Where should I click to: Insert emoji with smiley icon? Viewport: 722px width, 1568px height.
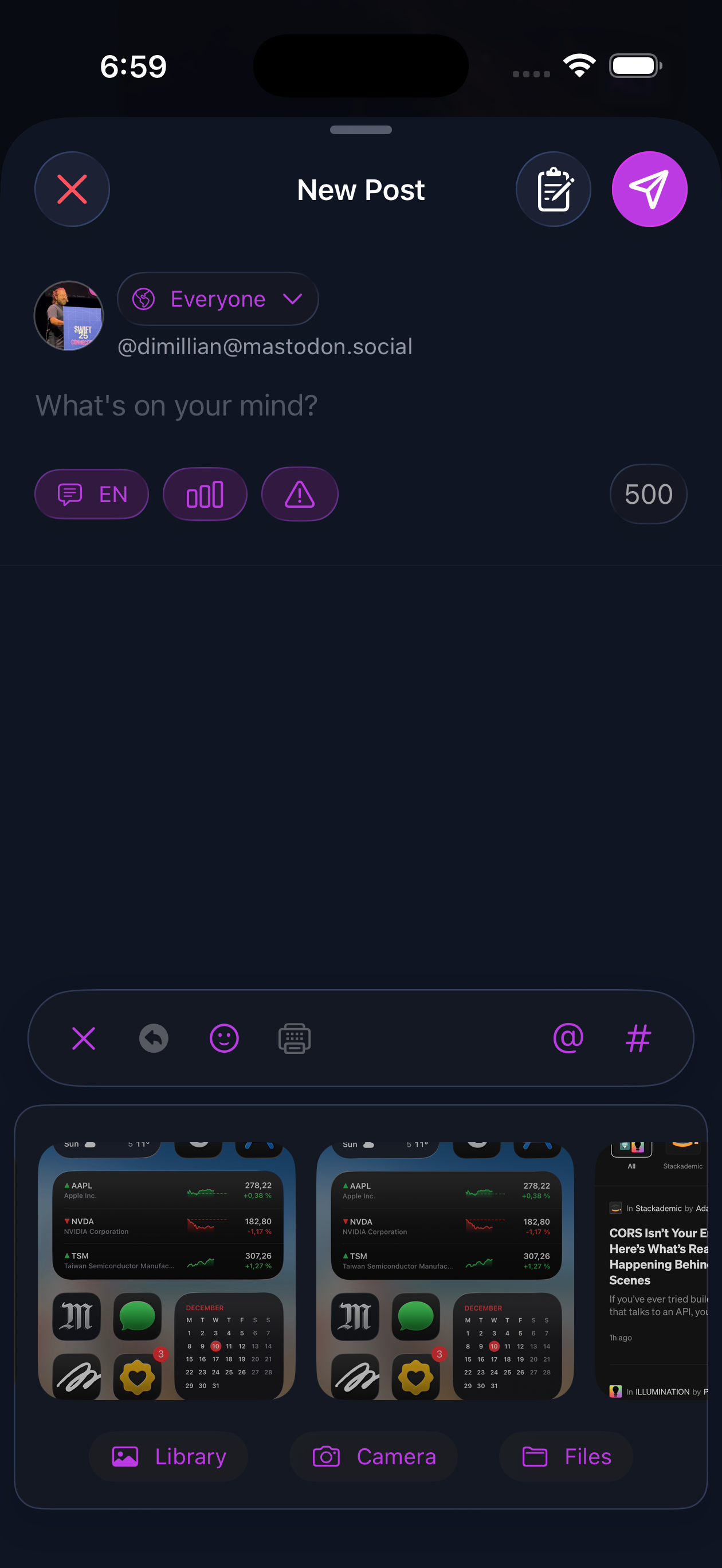coord(224,1038)
